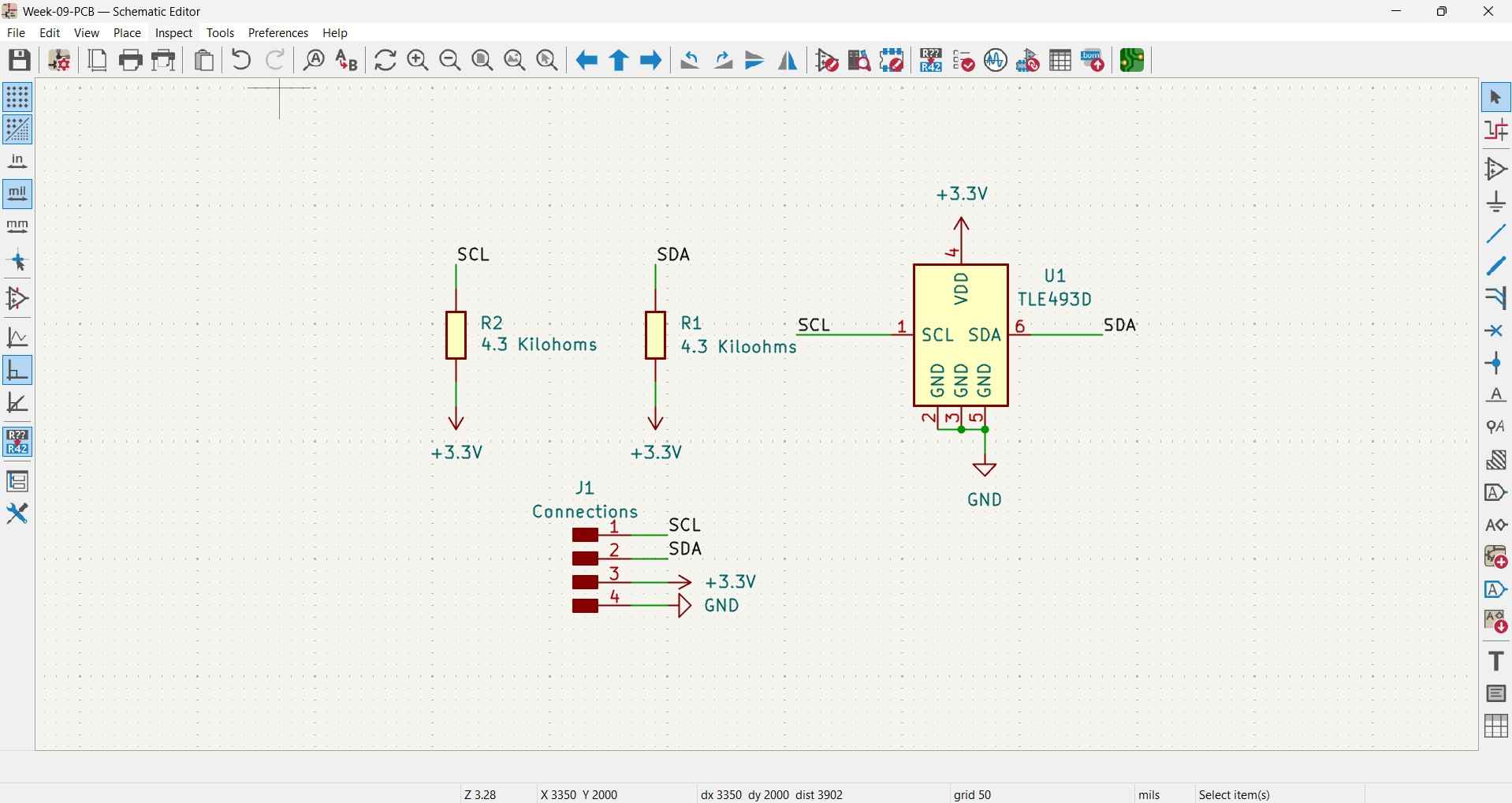Open the Find tool
1512x803 pixels.
pos(315,60)
